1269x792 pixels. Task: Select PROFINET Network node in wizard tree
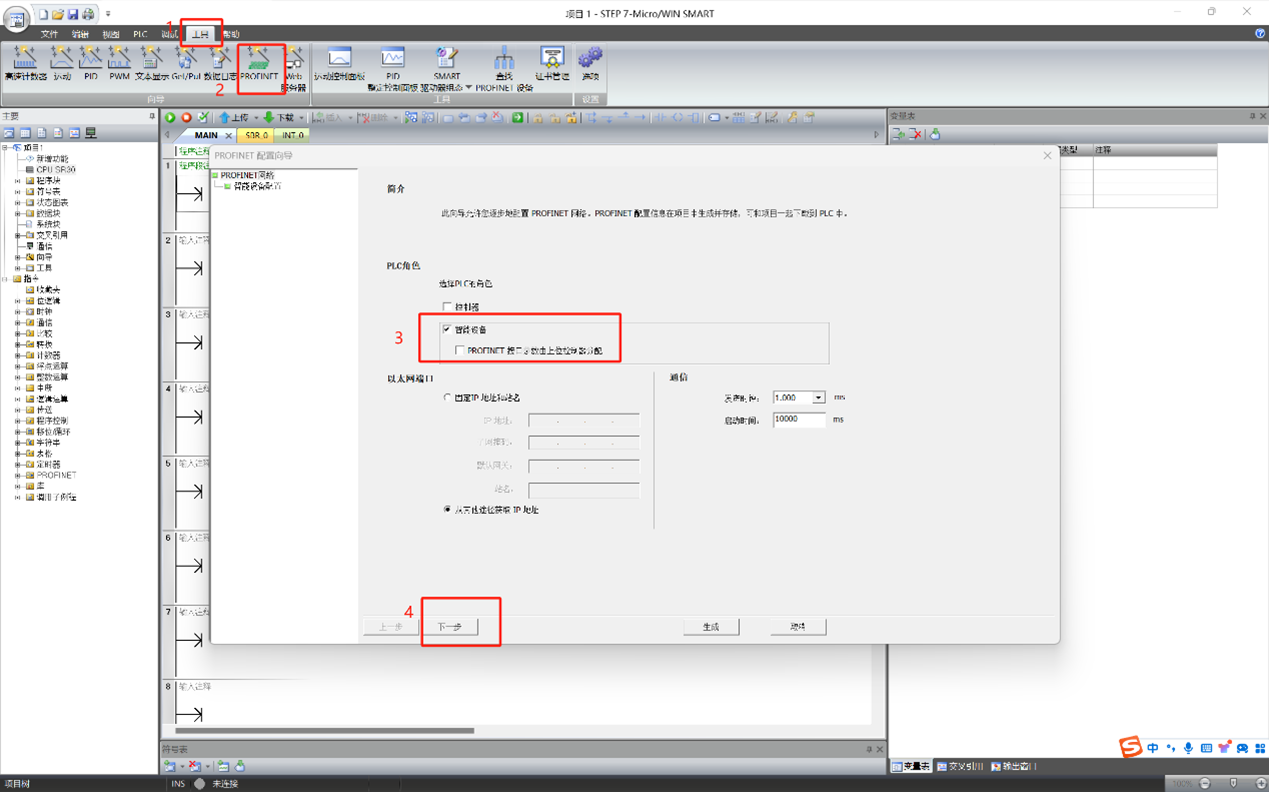(x=247, y=175)
